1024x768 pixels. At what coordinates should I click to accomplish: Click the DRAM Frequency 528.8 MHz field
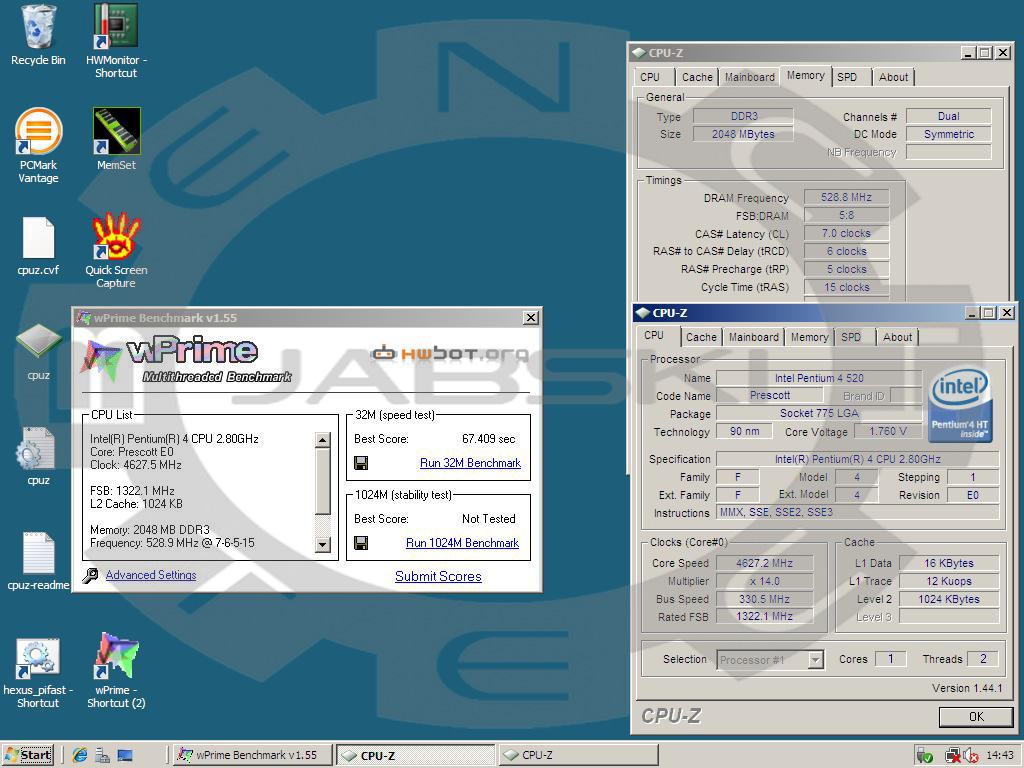tap(846, 197)
